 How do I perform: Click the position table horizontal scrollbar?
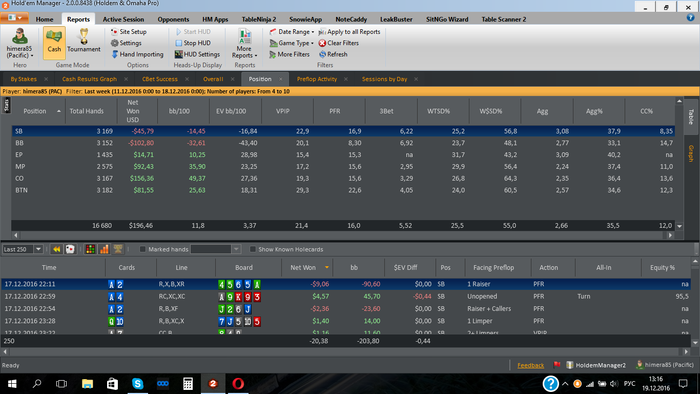[x=343, y=235]
